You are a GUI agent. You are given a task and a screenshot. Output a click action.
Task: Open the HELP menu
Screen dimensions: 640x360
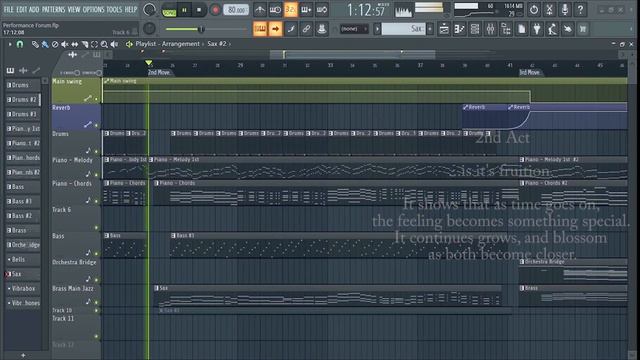(x=131, y=9)
